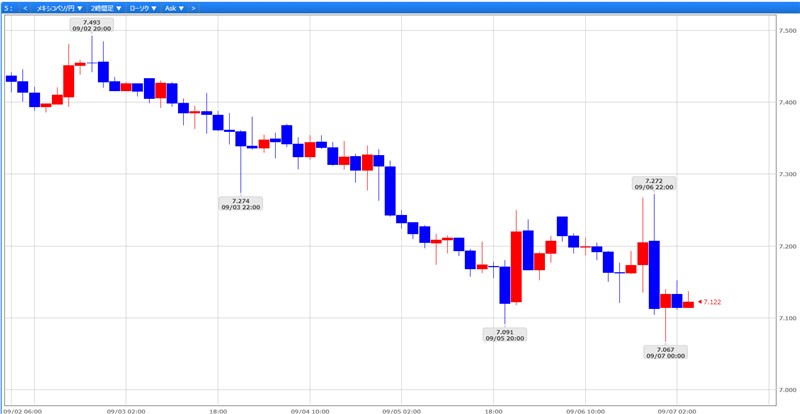Screen dimensions: 800x414
Task: Select the 7.493 high price label
Action: click(91, 24)
